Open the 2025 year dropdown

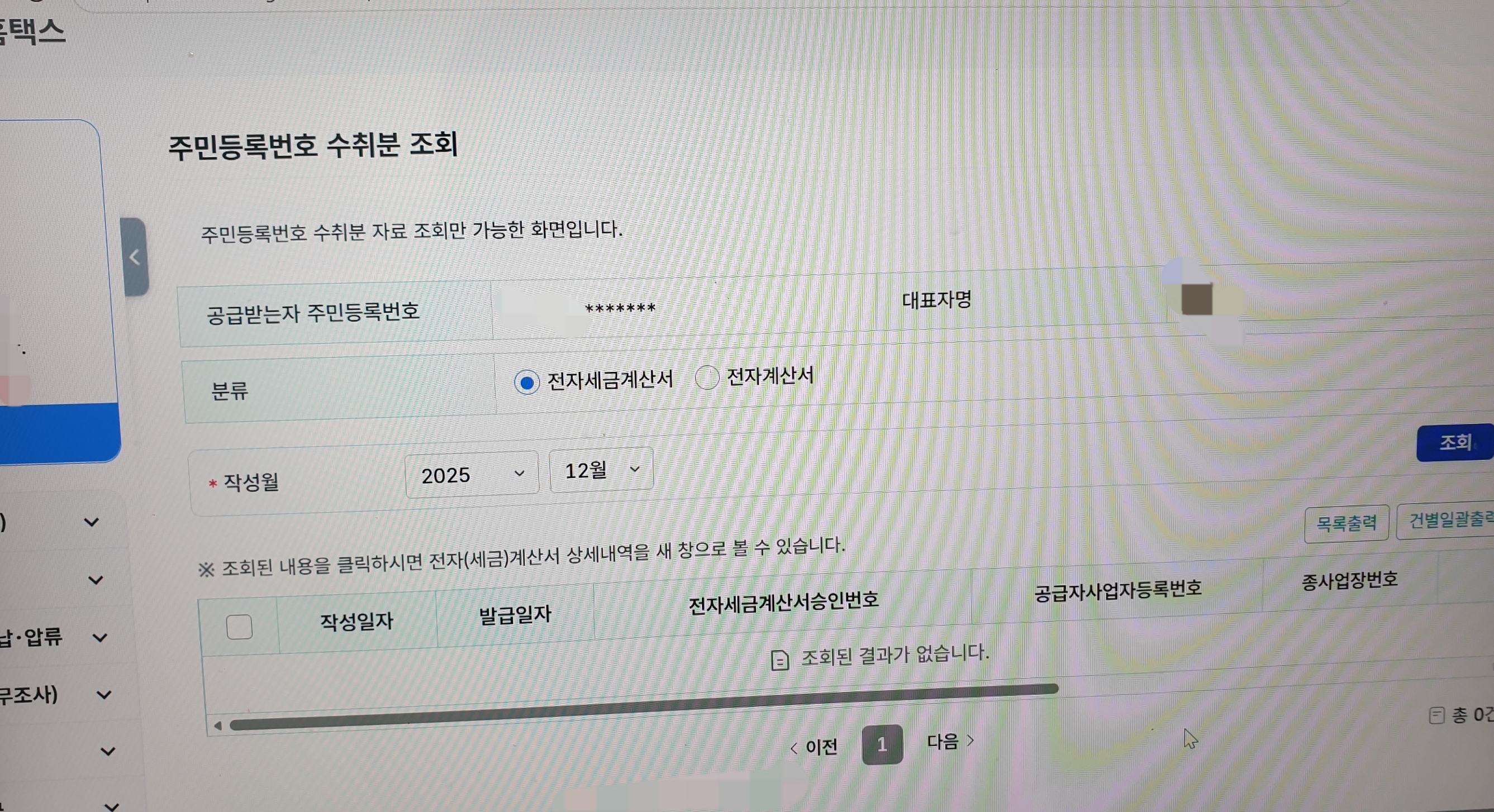tap(472, 475)
